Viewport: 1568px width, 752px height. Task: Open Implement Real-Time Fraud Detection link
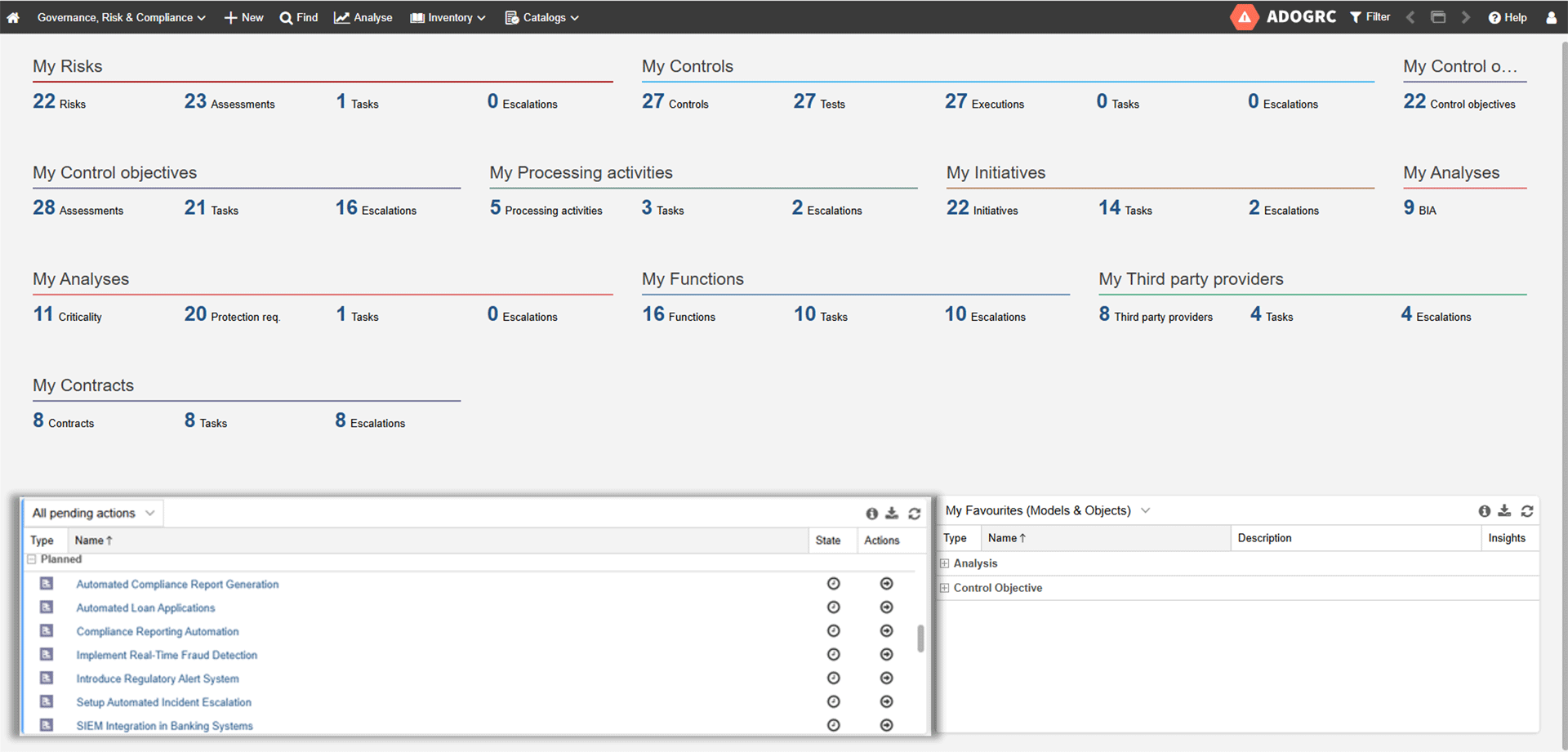(167, 655)
